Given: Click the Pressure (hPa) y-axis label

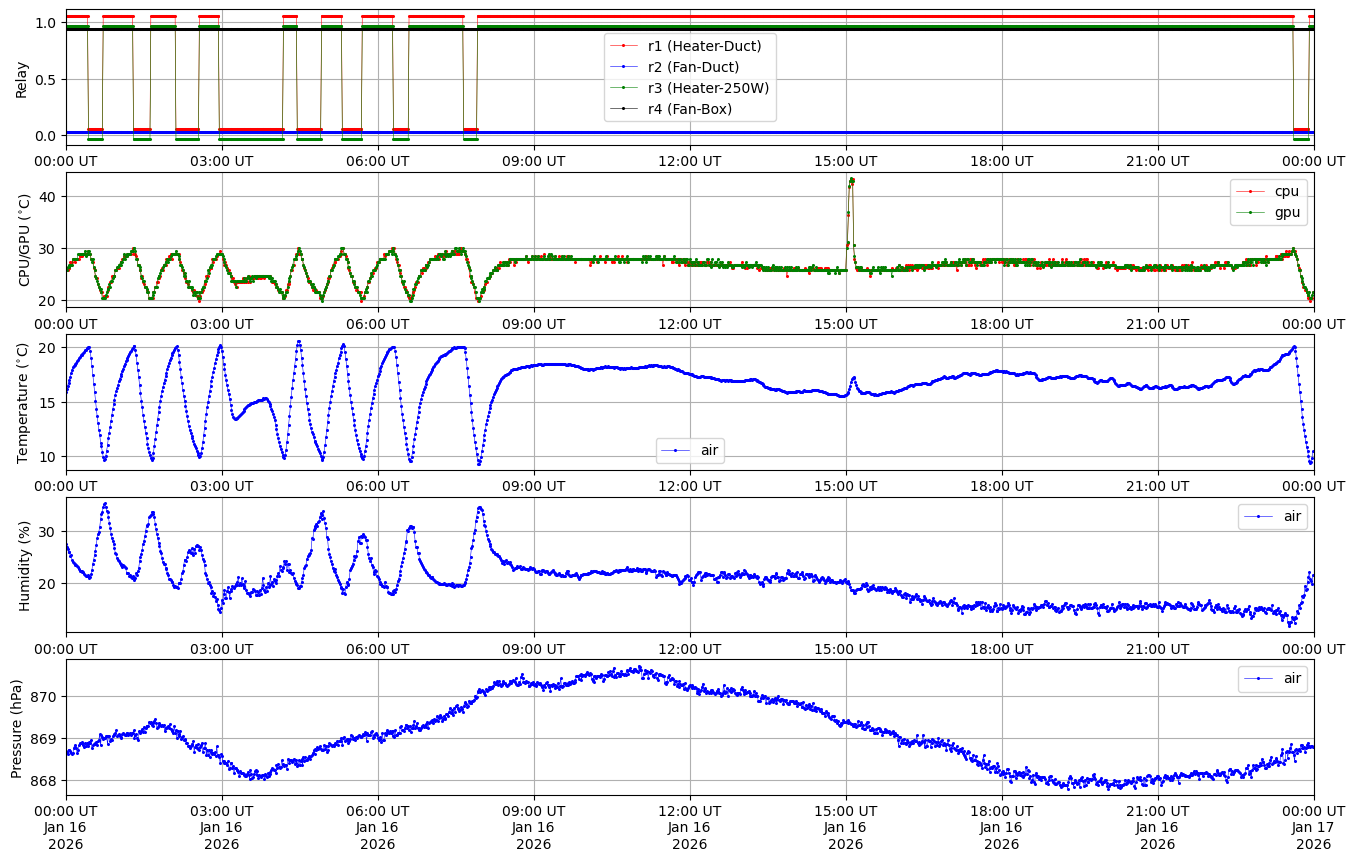Looking at the screenshot, I should click(x=17, y=727).
